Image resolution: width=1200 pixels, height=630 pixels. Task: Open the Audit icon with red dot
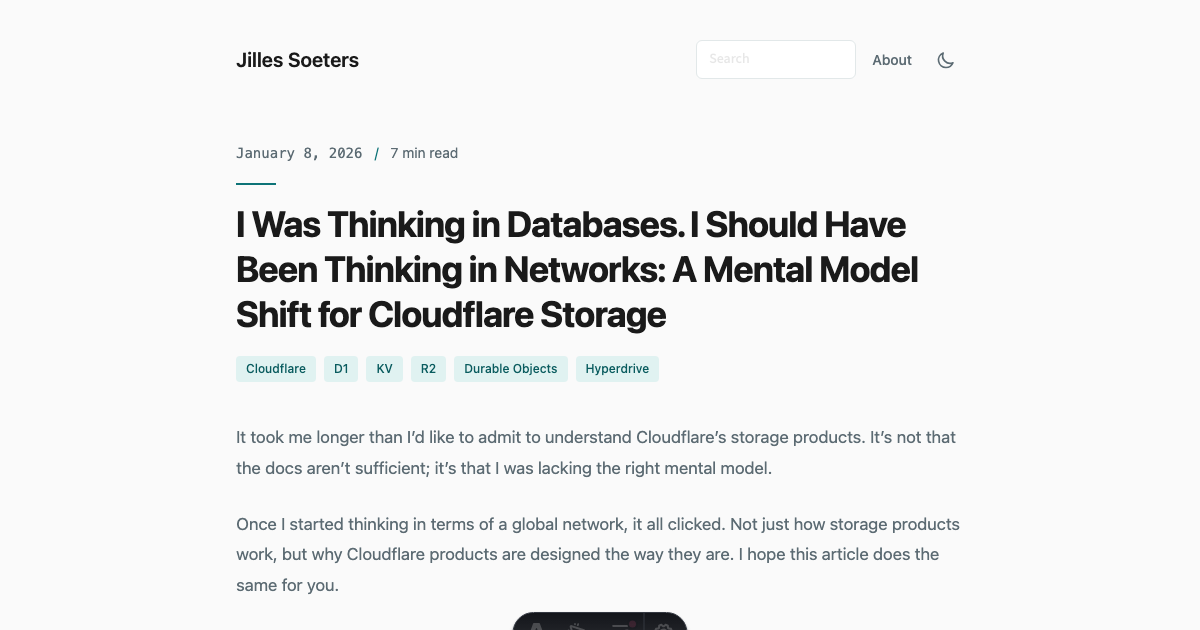pos(620,625)
